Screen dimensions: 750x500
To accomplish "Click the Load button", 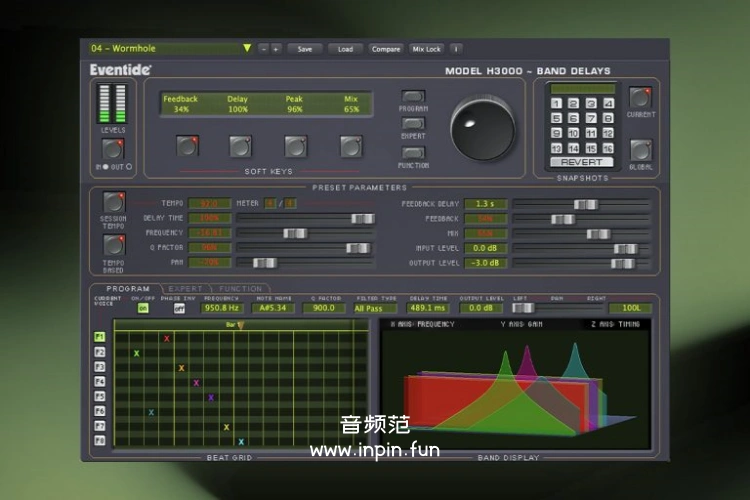I will coord(345,49).
